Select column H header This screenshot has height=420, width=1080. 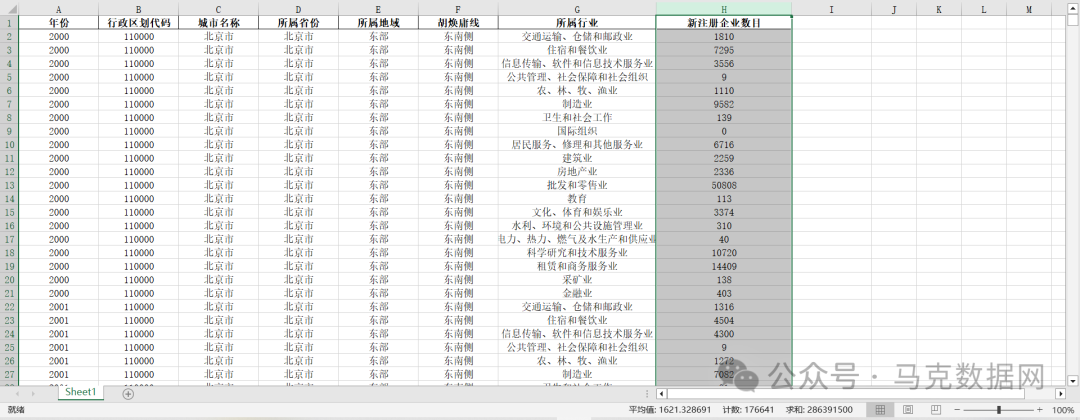724,10
